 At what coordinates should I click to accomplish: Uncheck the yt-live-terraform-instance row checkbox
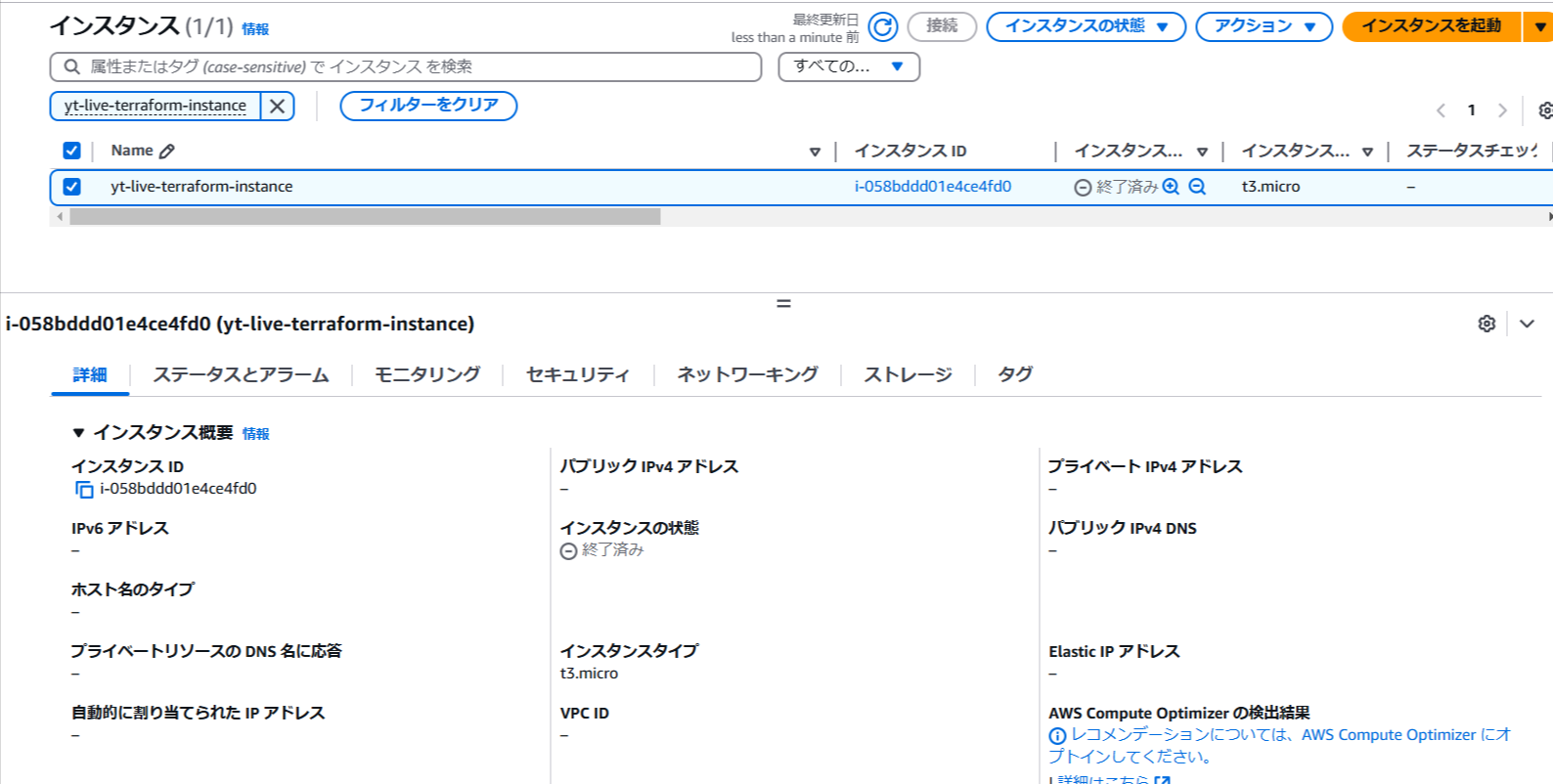[x=71, y=187]
